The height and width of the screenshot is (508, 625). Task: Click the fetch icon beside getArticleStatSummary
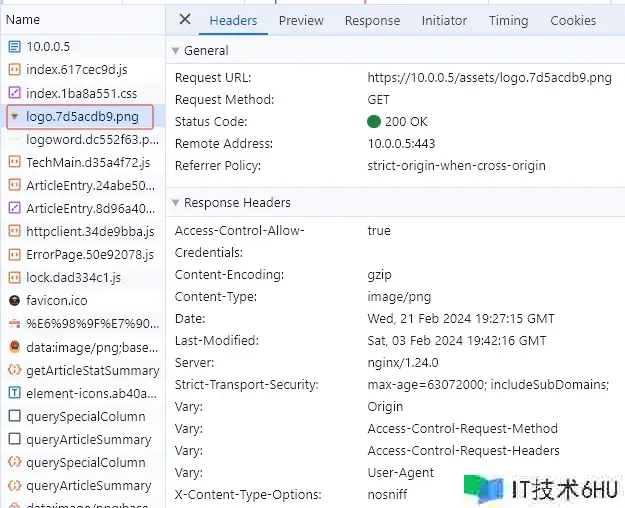(14, 370)
